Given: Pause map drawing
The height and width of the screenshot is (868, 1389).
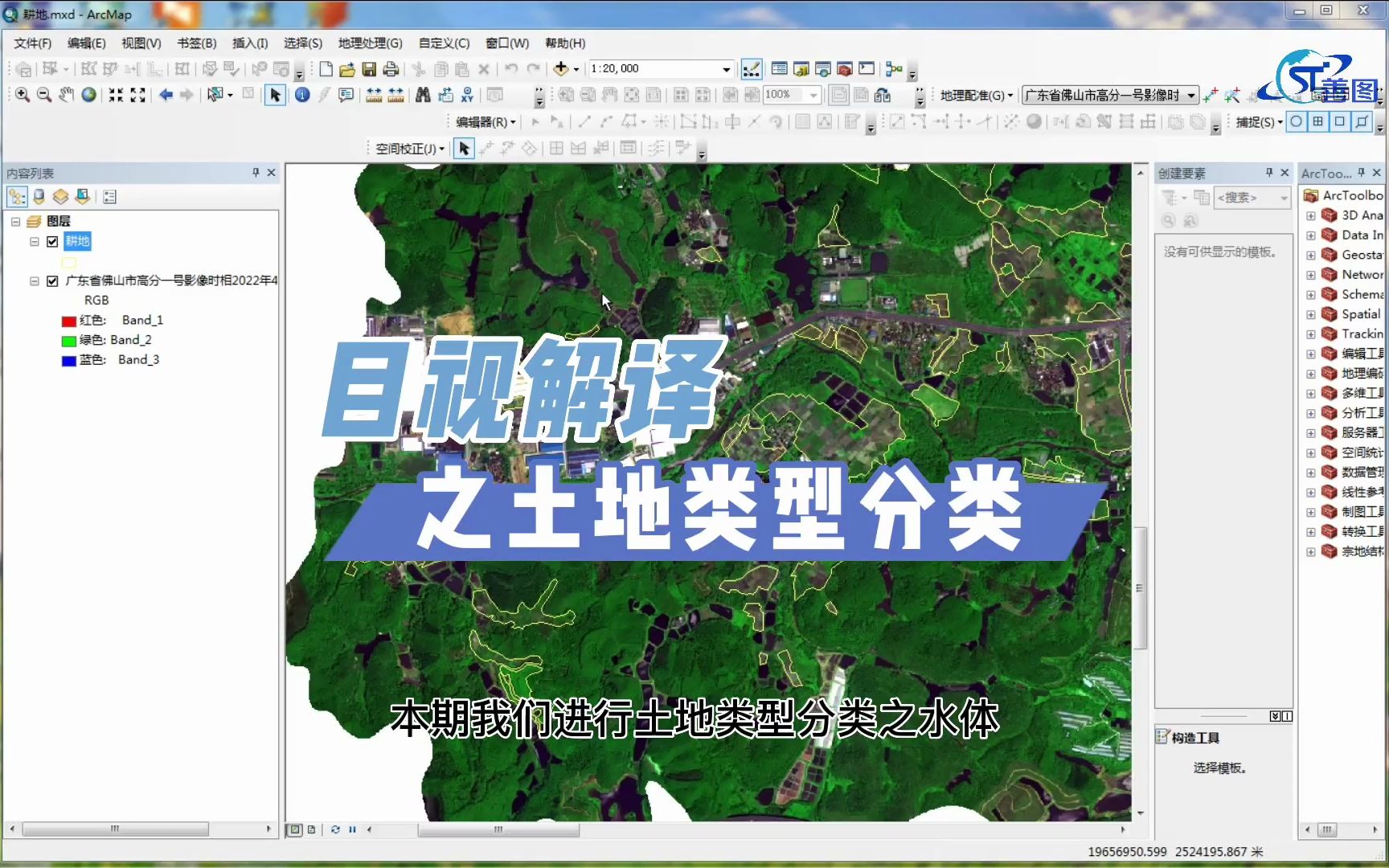Looking at the screenshot, I should (352, 829).
